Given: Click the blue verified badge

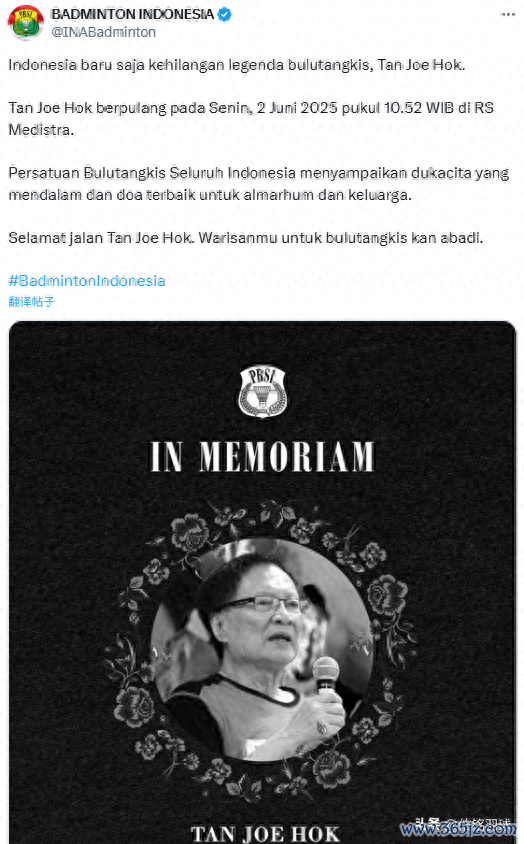Looking at the screenshot, I should pyautogui.click(x=225, y=15).
